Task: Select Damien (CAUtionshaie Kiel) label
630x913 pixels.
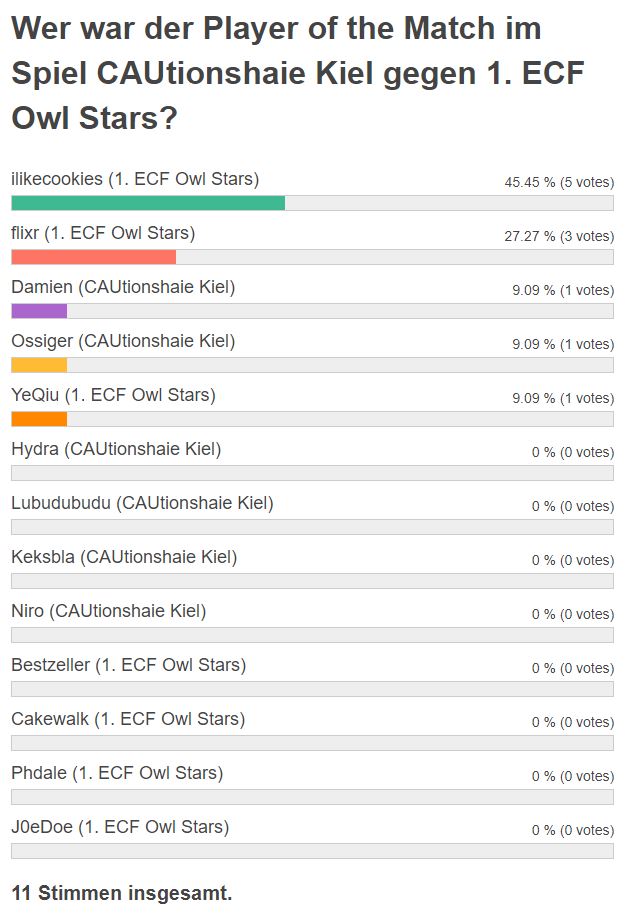Action: coord(123,287)
